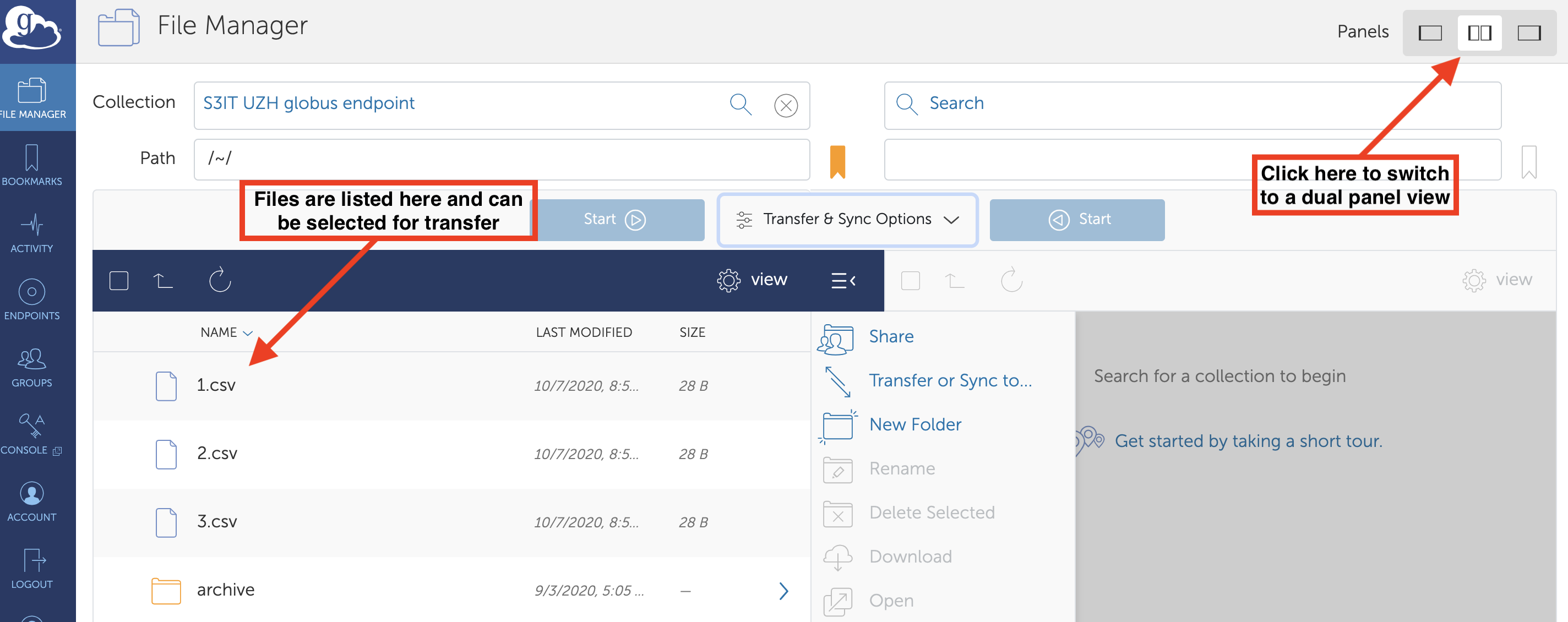The image size is (1568, 622).
Task: Expand the archive folder chevron
Action: point(783,591)
